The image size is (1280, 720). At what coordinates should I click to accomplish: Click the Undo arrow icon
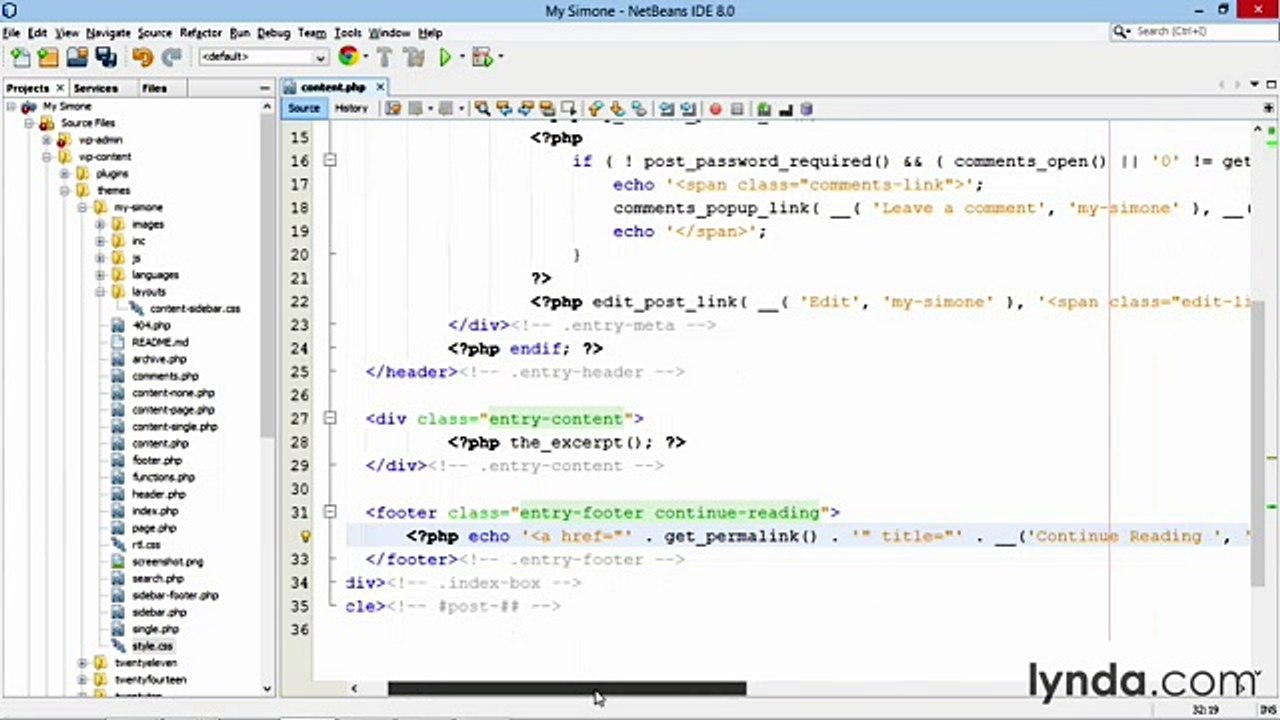coord(142,57)
